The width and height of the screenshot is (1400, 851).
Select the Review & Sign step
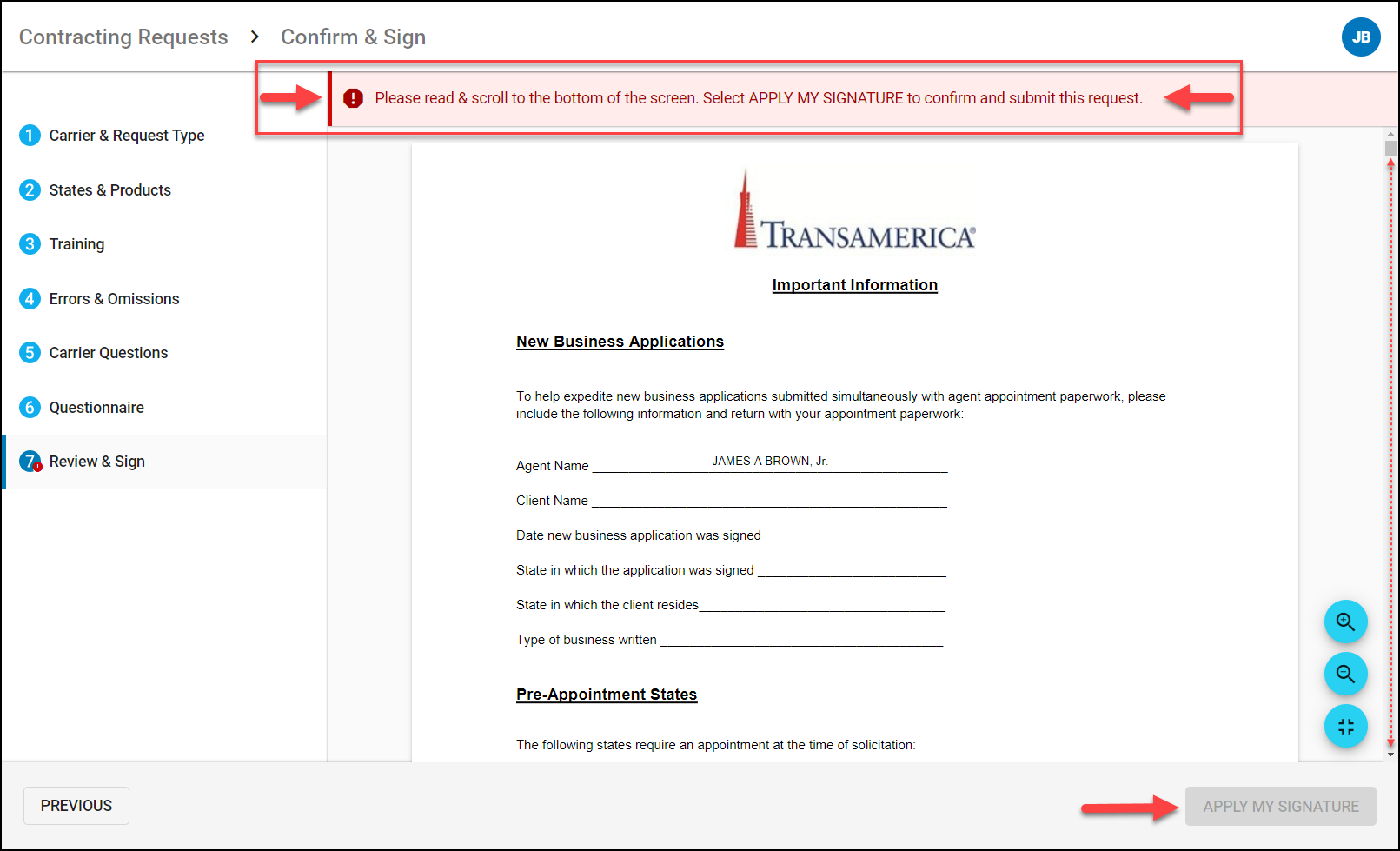pos(165,462)
